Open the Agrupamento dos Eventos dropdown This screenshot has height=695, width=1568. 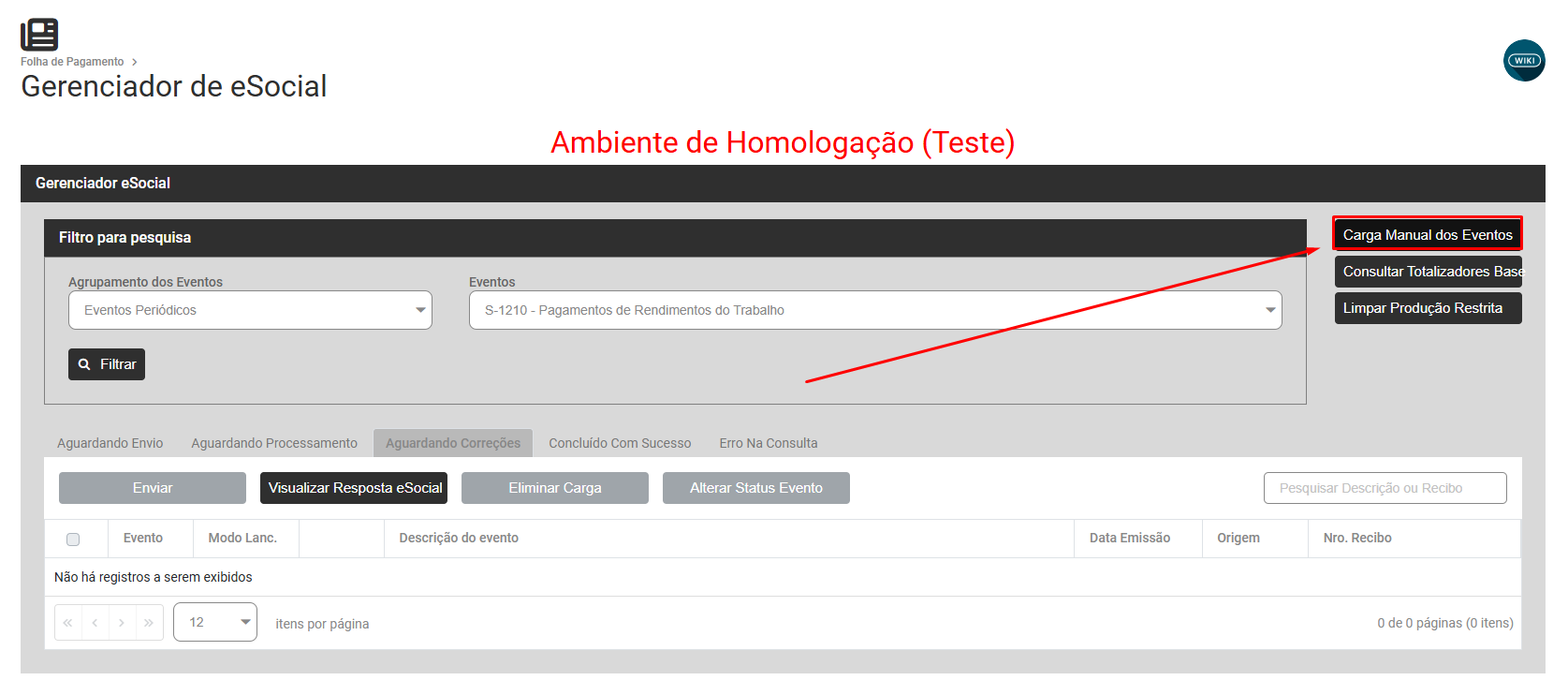pyautogui.click(x=250, y=310)
